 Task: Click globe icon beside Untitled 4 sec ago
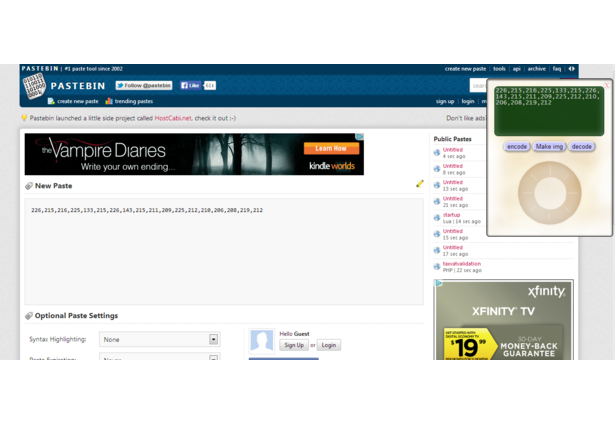click(x=437, y=153)
